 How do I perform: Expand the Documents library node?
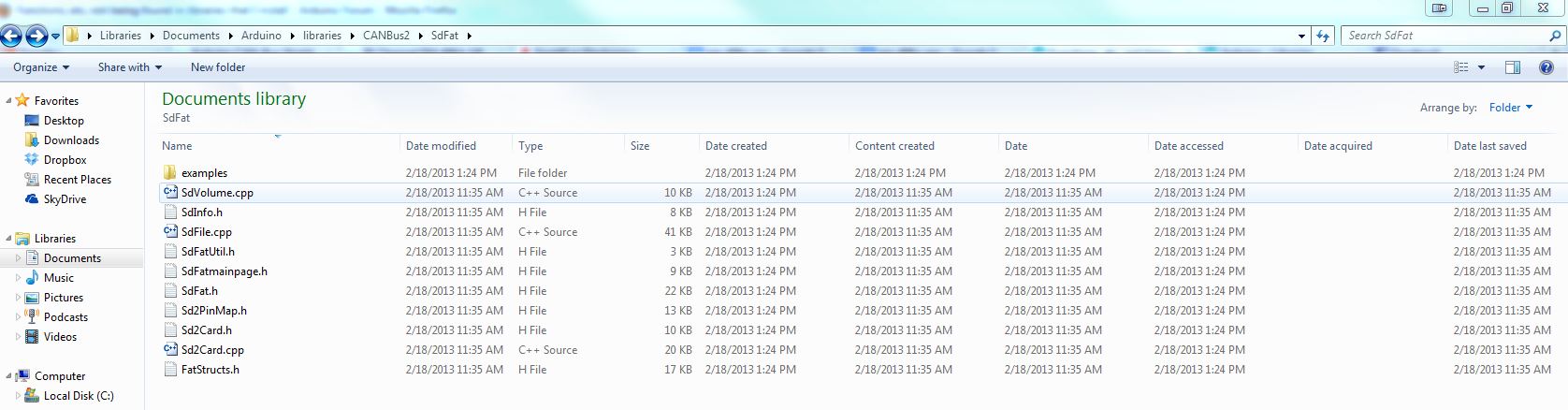18,258
